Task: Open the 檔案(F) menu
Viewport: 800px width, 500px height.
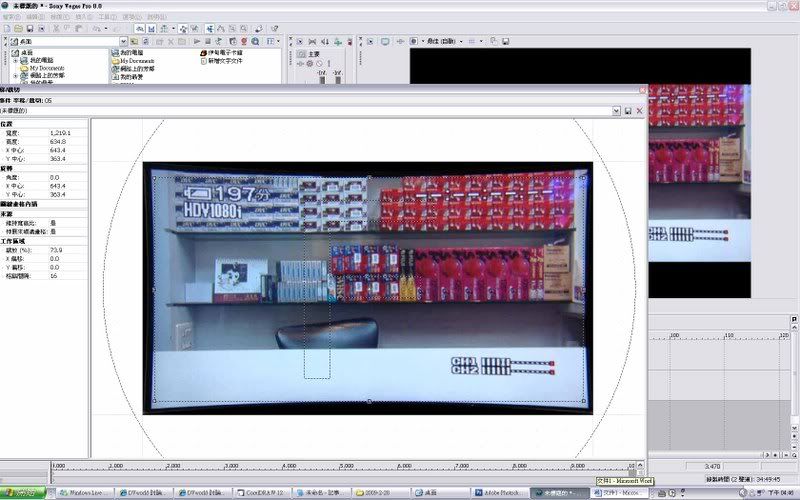Action: coord(11,17)
